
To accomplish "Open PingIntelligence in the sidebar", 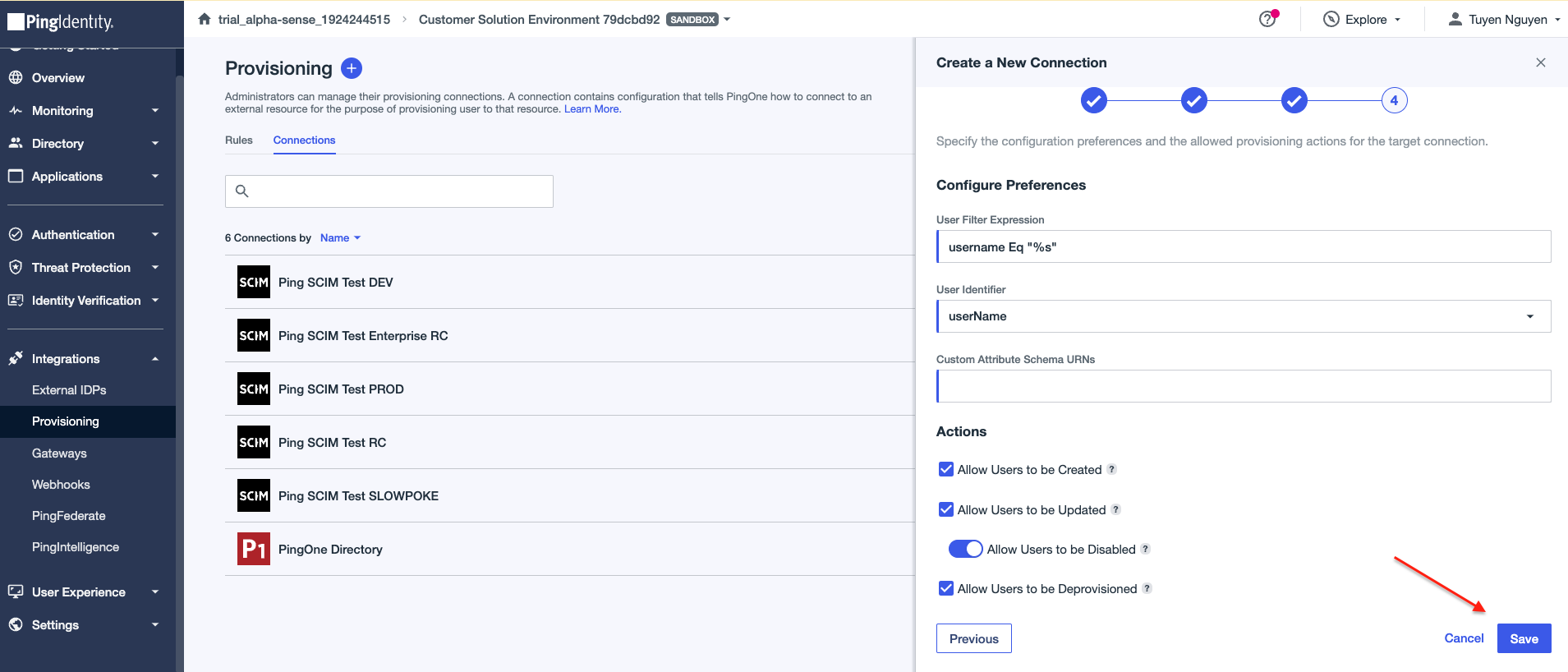I will [x=76, y=546].
